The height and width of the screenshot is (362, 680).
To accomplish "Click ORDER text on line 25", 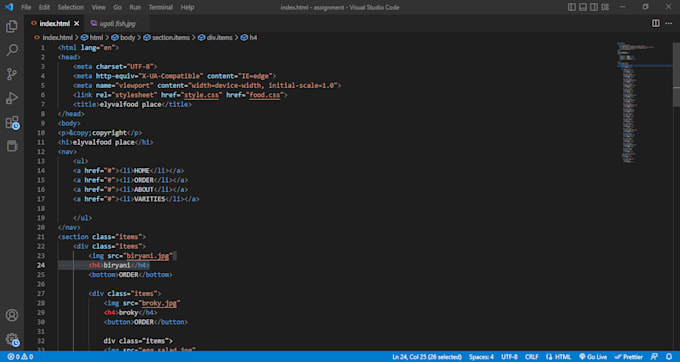I will pos(128,275).
